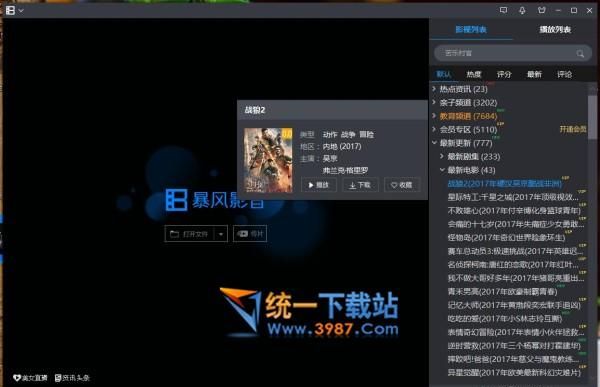
Task: Click the ticket icon button beside open file
Action: coord(250,234)
